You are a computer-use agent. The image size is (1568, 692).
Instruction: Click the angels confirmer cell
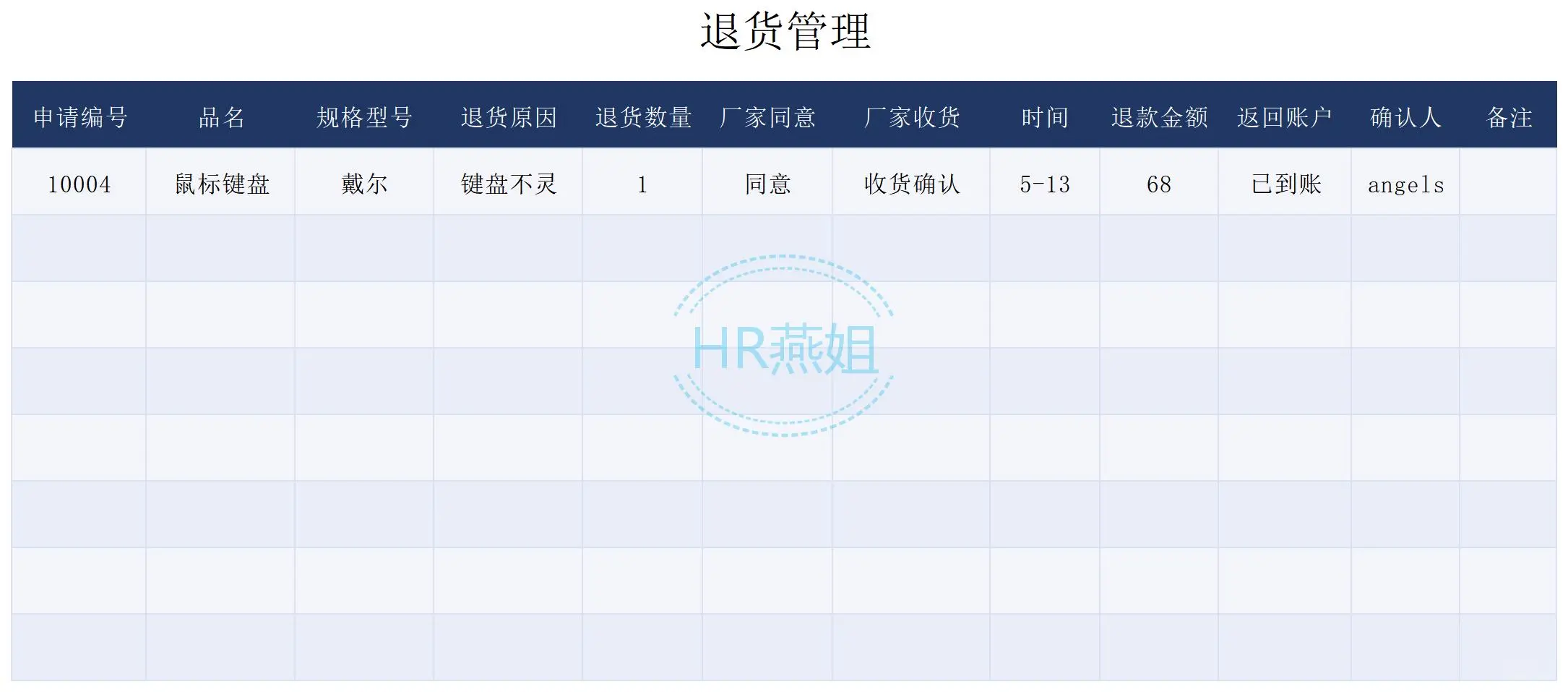click(x=1405, y=183)
